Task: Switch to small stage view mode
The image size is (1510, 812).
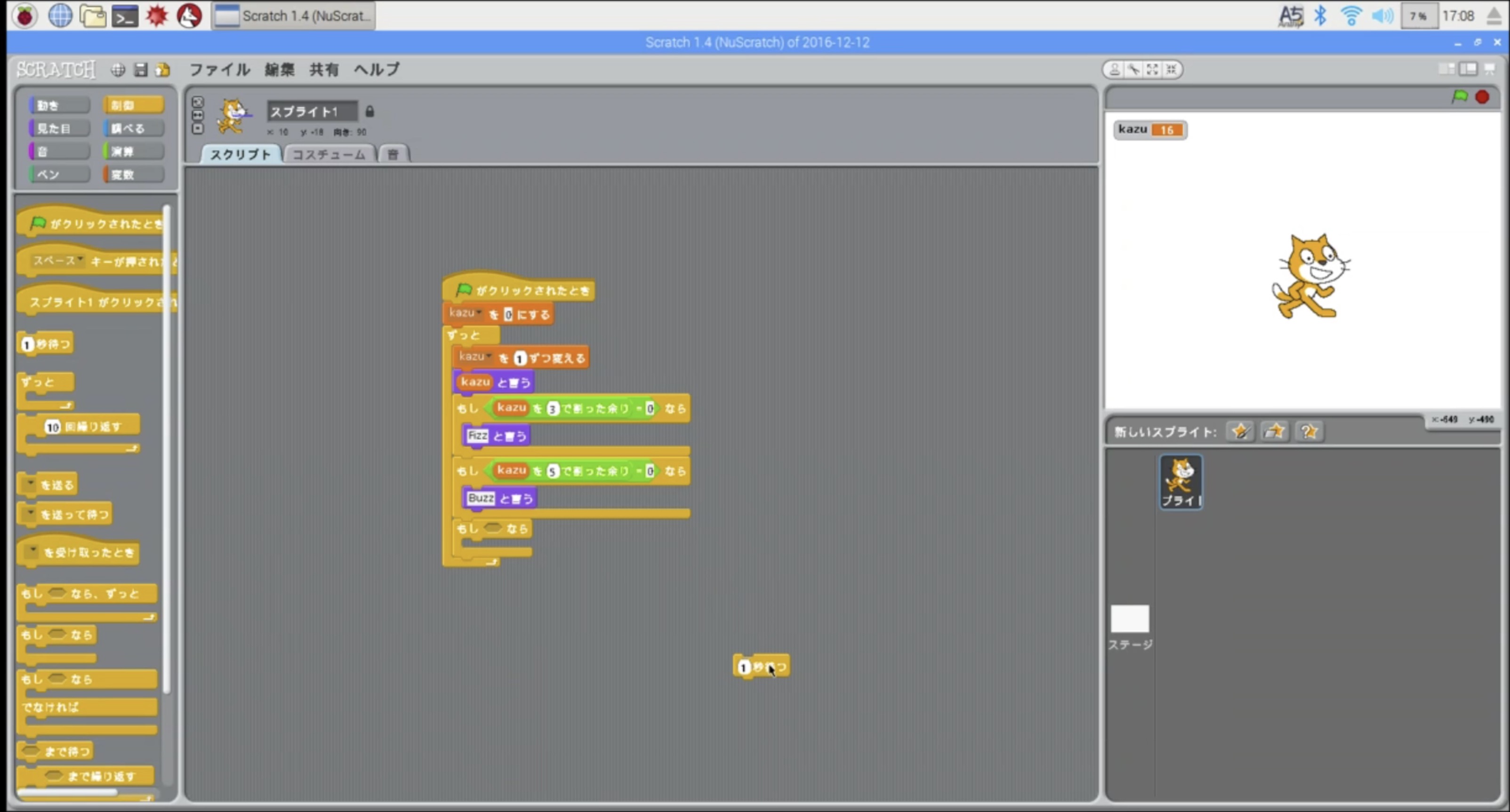Action: [x=1446, y=69]
